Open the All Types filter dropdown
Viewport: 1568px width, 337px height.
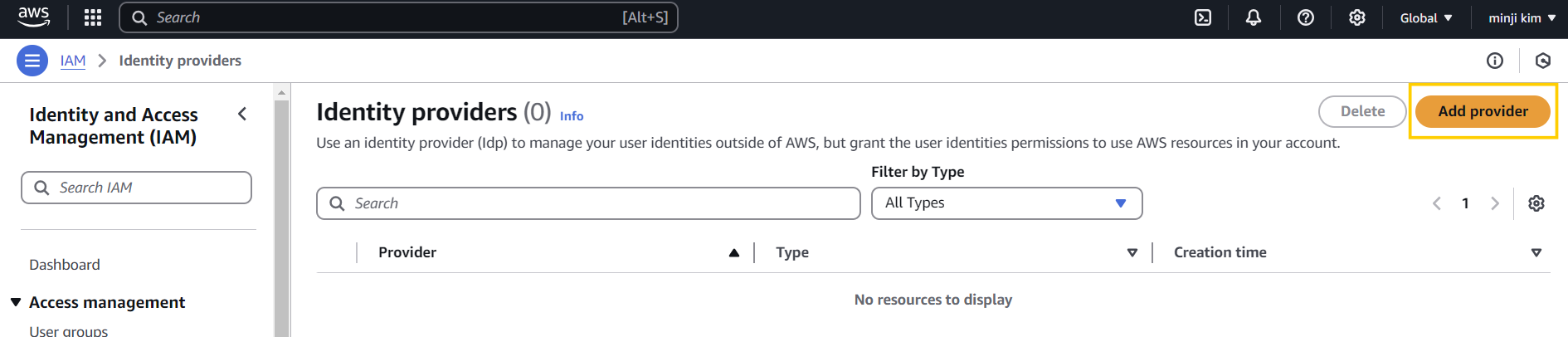click(1006, 203)
